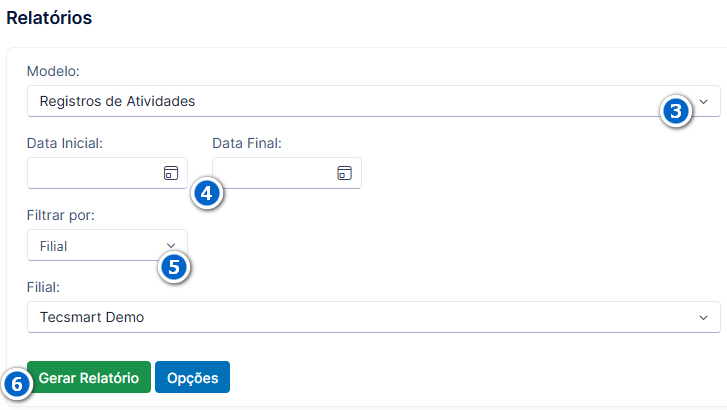
Task: Click the numbered step 6 badge
Action: click(17, 384)
